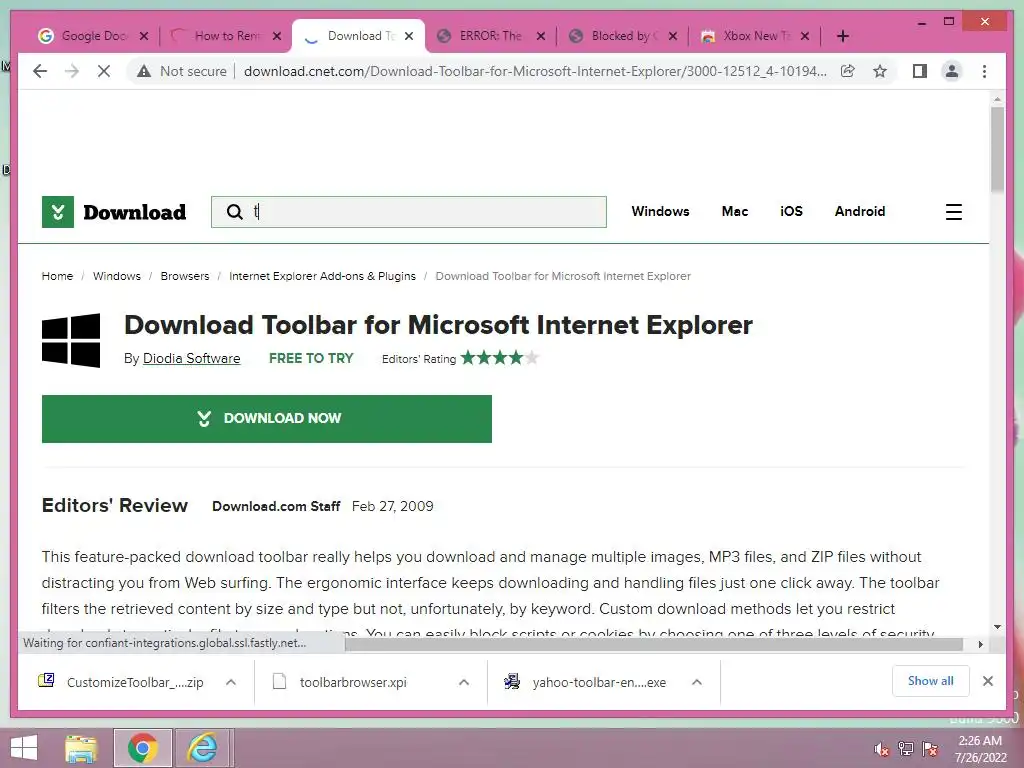Click Home in the breadcrumb
Viewport: 1024px width, 768px height.
(57, 276)
